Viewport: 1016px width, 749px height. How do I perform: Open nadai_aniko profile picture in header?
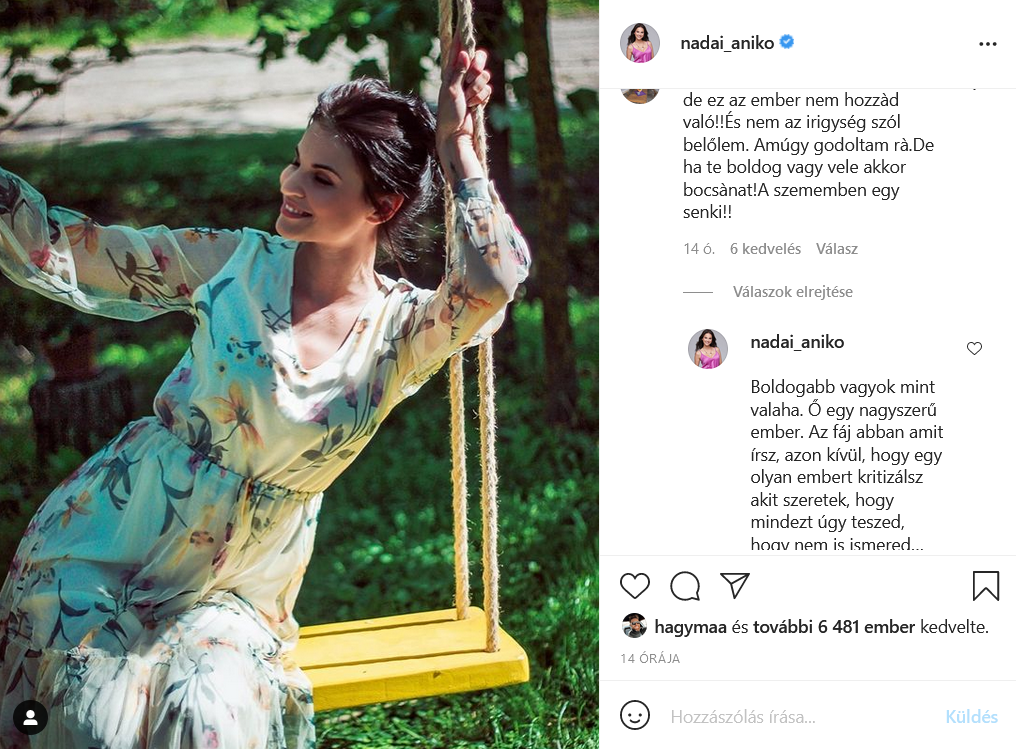640,43
